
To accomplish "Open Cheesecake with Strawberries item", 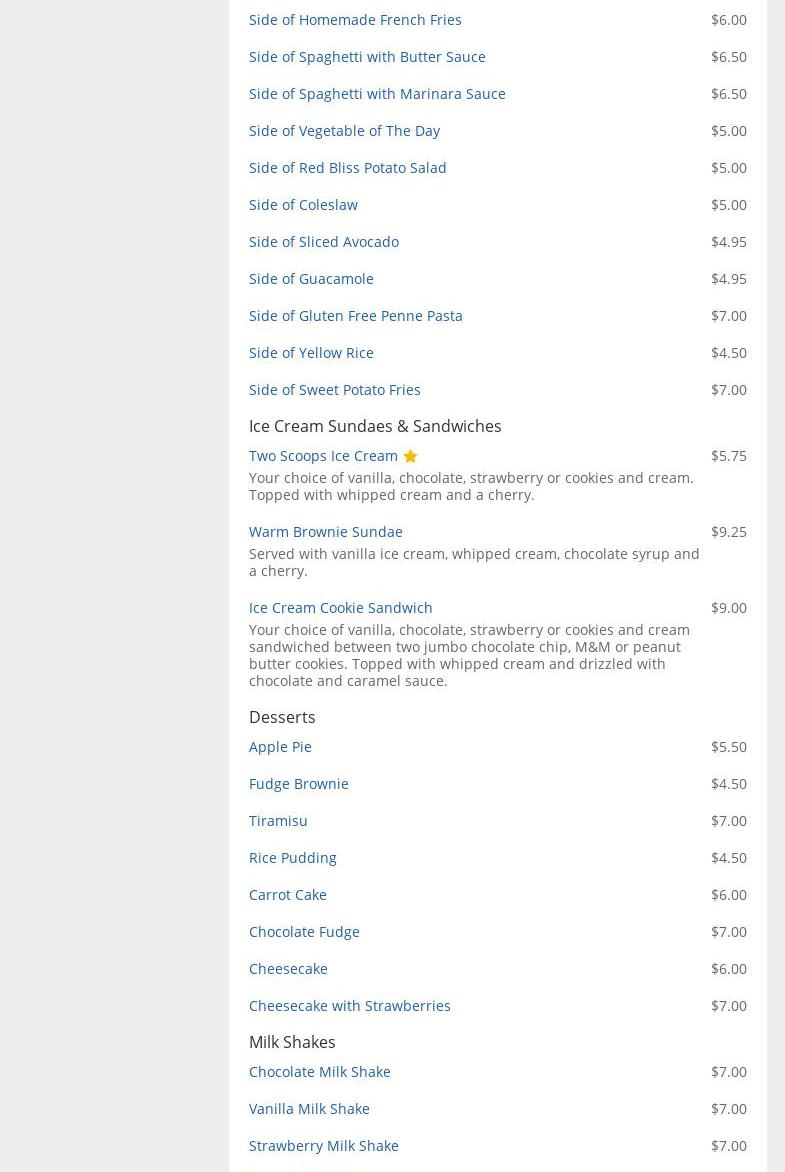I will click(349, 1006).
